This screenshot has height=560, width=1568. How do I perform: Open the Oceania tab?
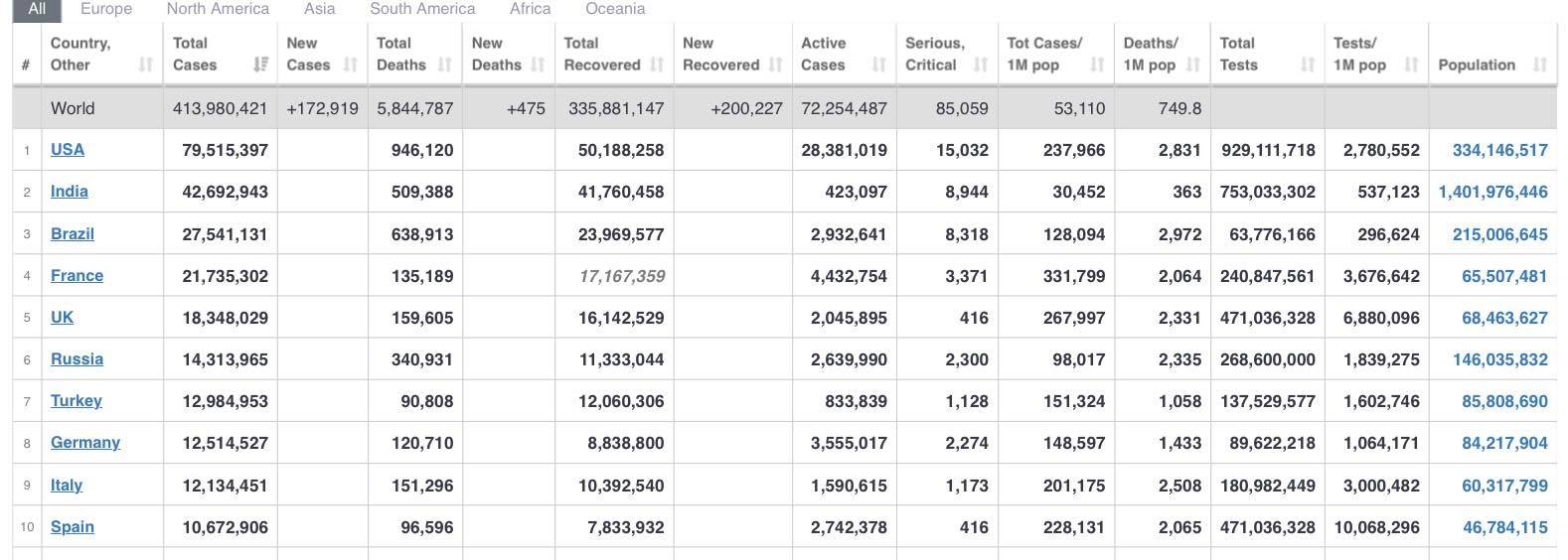click(x=615, y=9)
